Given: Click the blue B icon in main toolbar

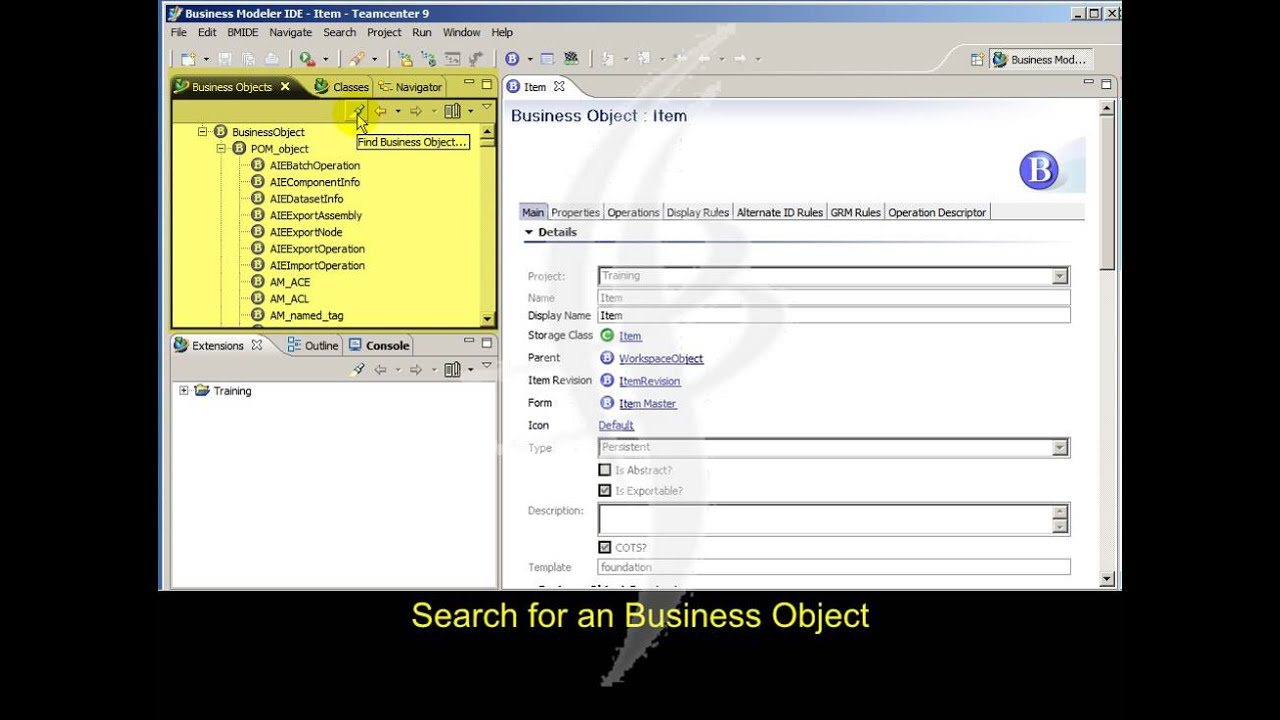Looking at the screenshot, I should tap(512, 59).
